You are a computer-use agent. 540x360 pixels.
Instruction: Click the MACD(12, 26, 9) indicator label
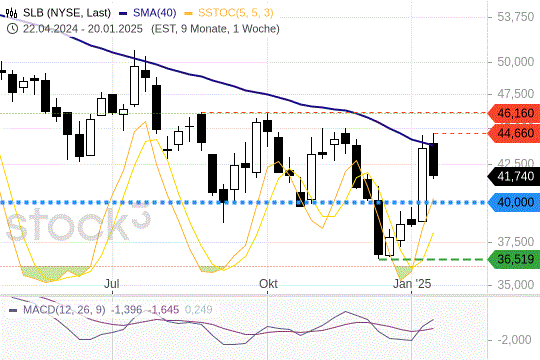click(x=64, y=310)
